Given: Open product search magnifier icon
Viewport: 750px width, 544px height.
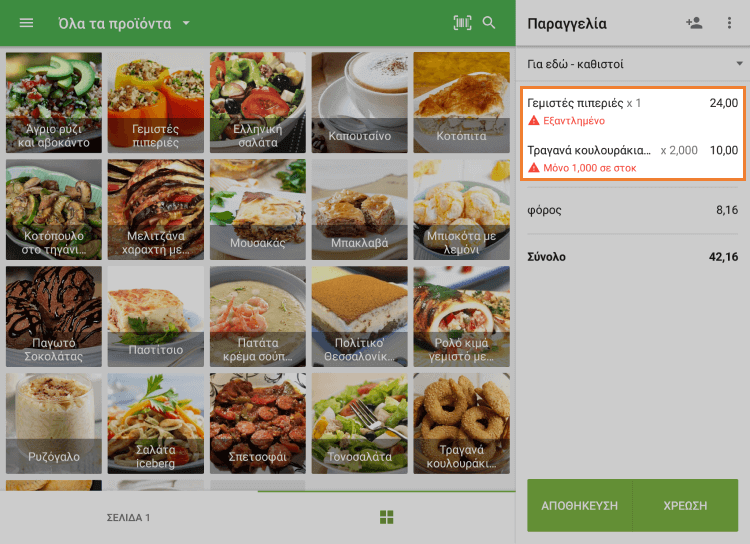Looking at the screenshot, I should click(x=489, y=22).
